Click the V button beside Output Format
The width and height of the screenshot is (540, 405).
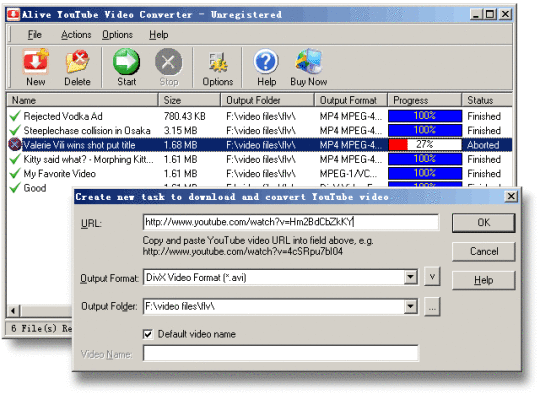click(x=432, y=277)
